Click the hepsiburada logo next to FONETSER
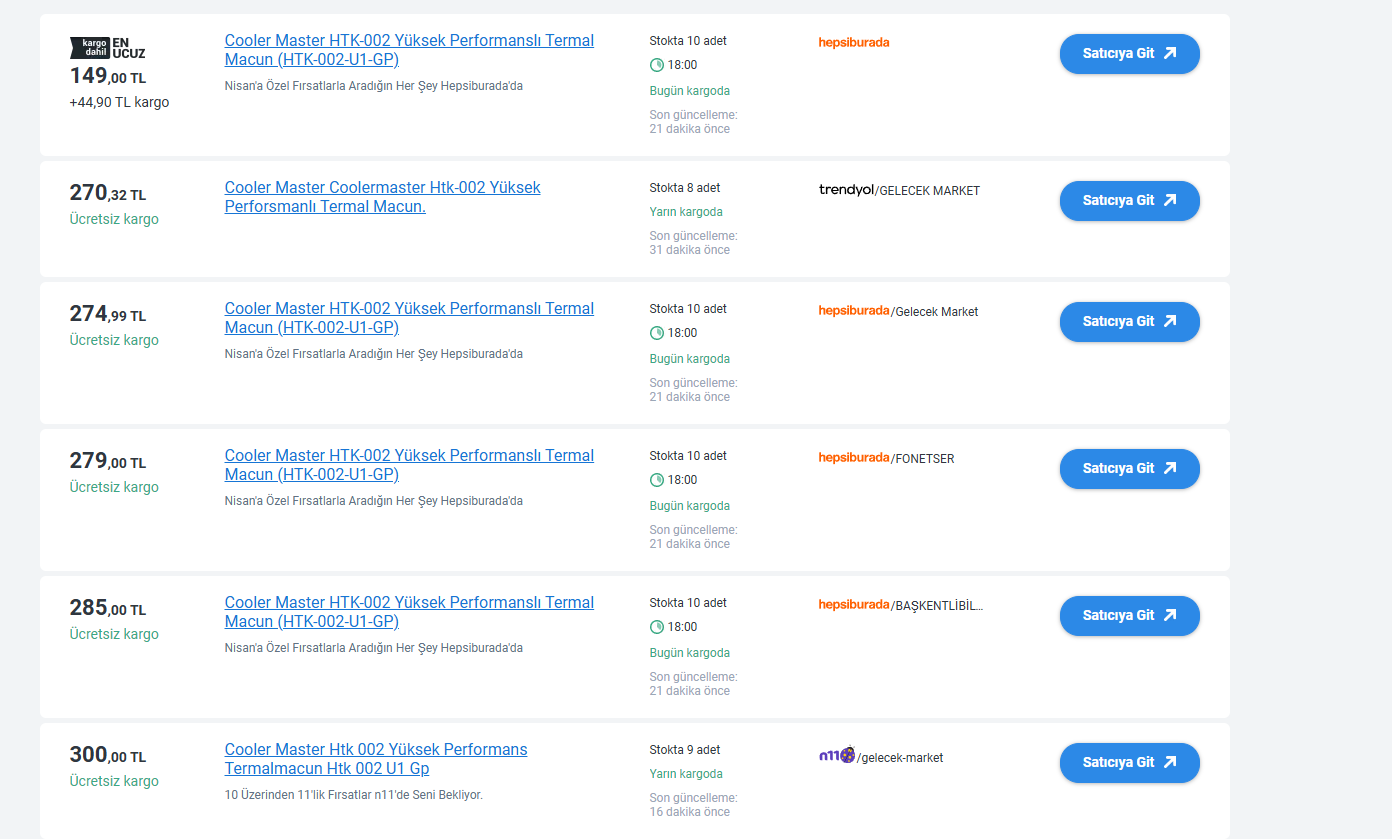 [853, 458]
